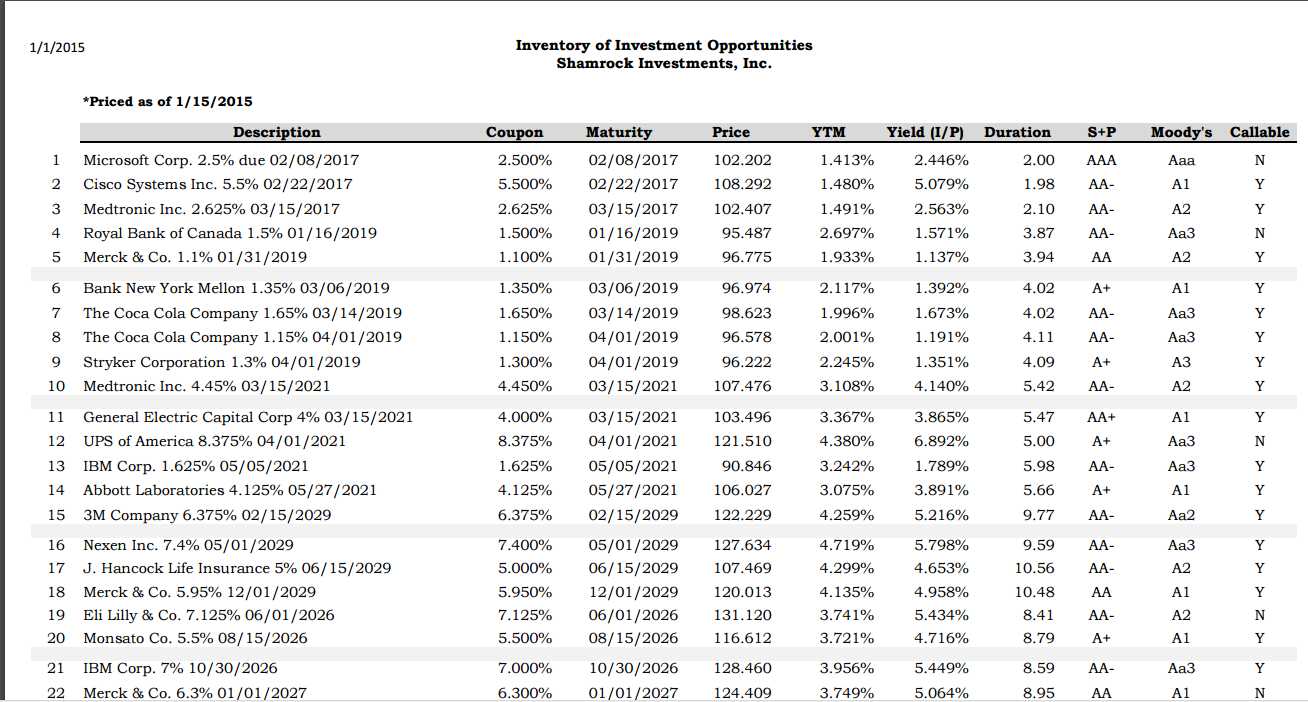Select the Royal Bank of Canada description

click(230, 233)
